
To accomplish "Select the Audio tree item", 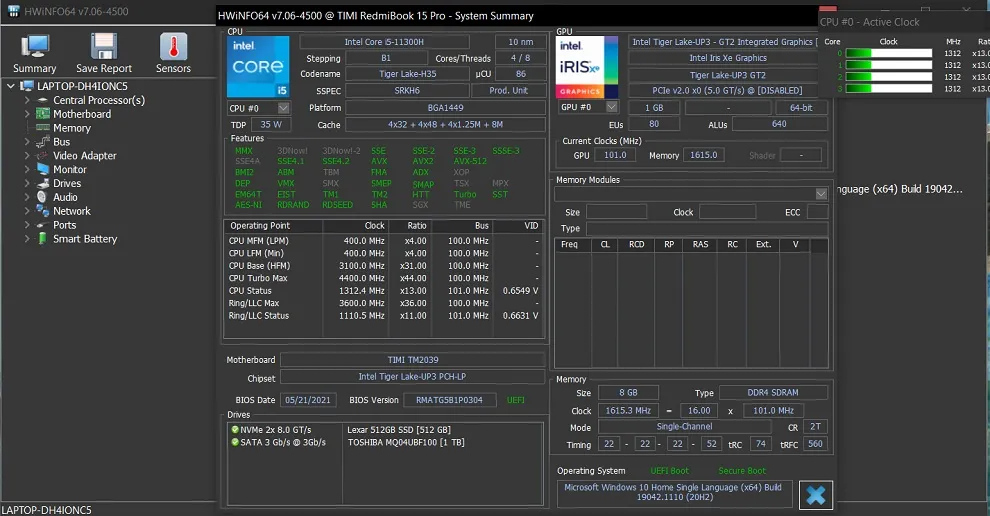I will point(66,197).
